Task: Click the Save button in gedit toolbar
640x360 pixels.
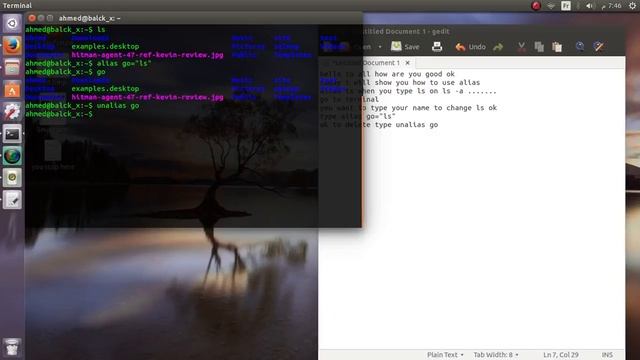Action: click(x=405, y=47)
